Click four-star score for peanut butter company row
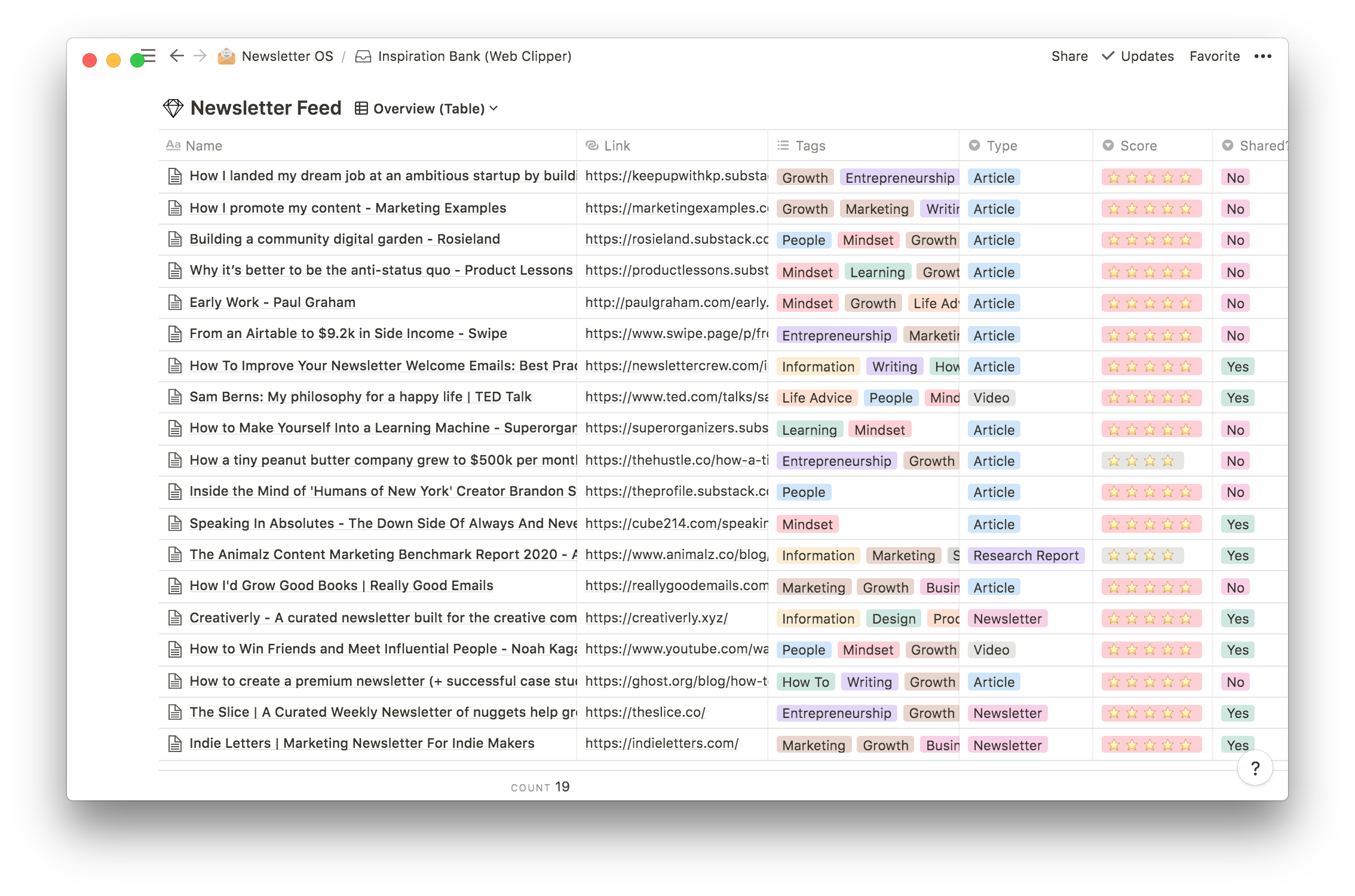This screenshot has width=1355, height=896. (x=1142, y=461)
